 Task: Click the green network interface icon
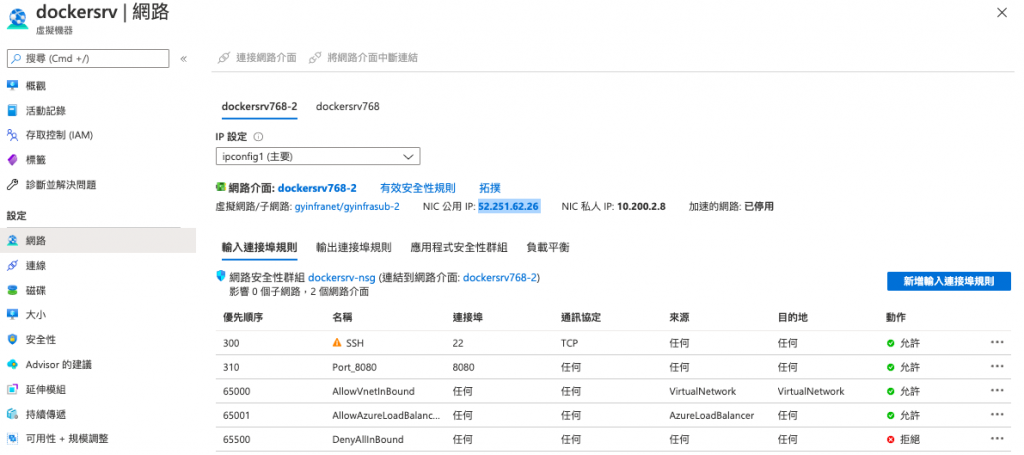221,187
